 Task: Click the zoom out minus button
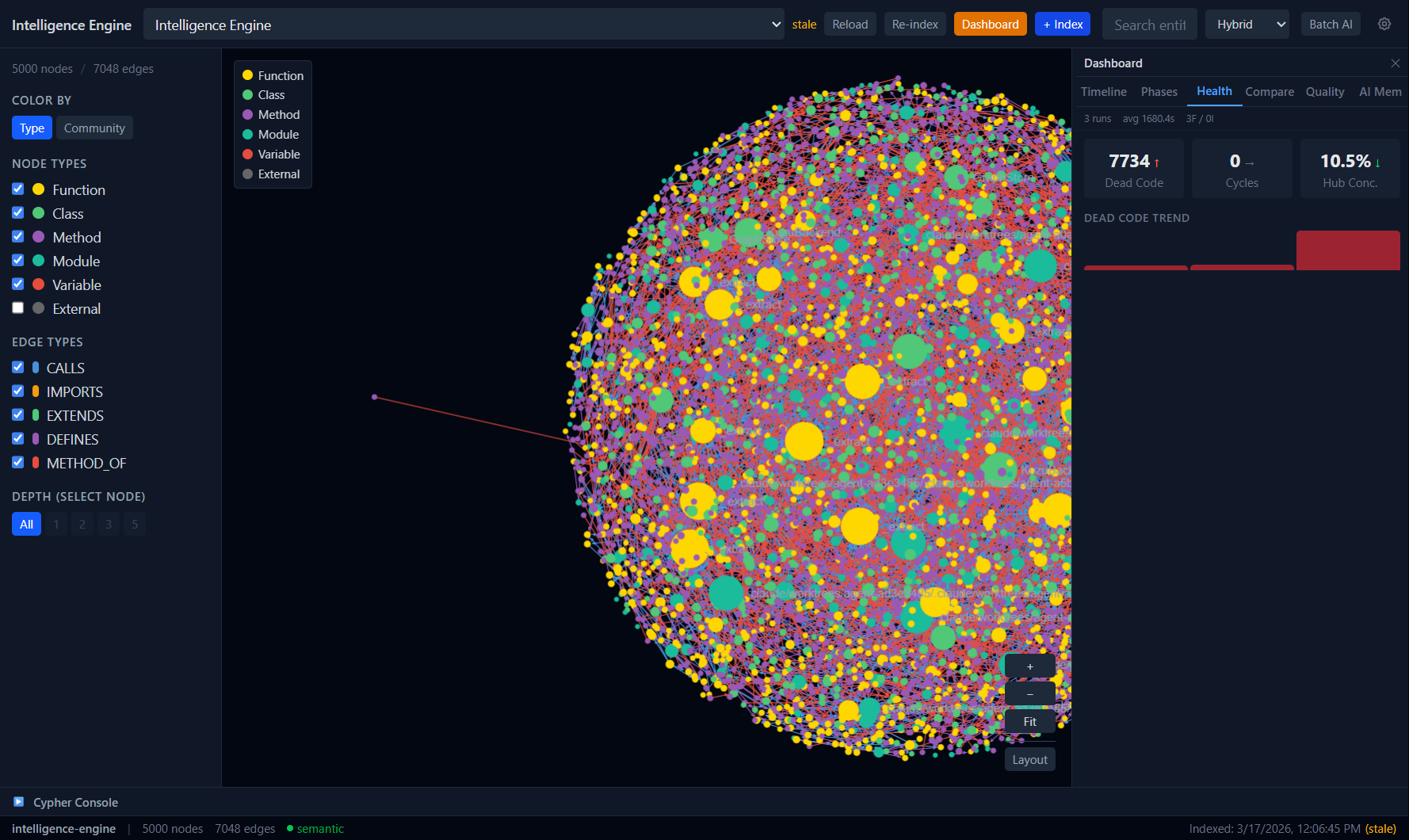(1029, 694)
